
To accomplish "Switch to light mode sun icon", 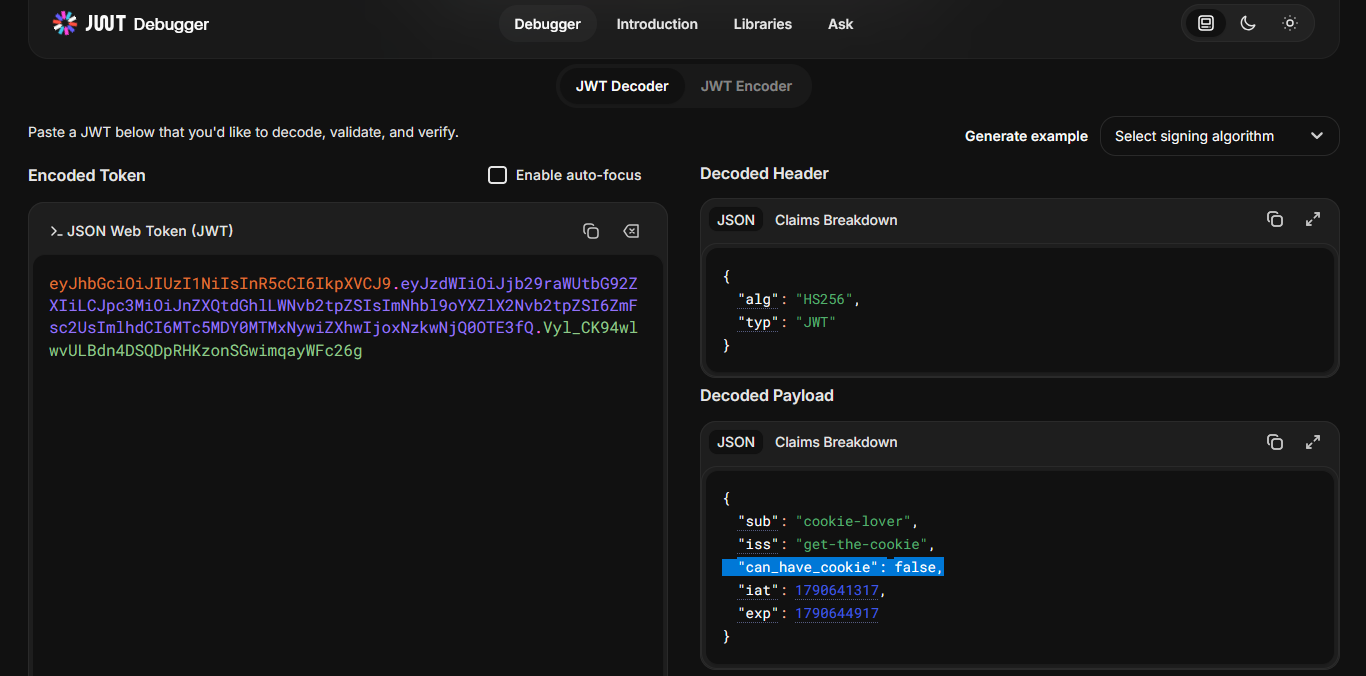I will click(x=1290, y=23).
